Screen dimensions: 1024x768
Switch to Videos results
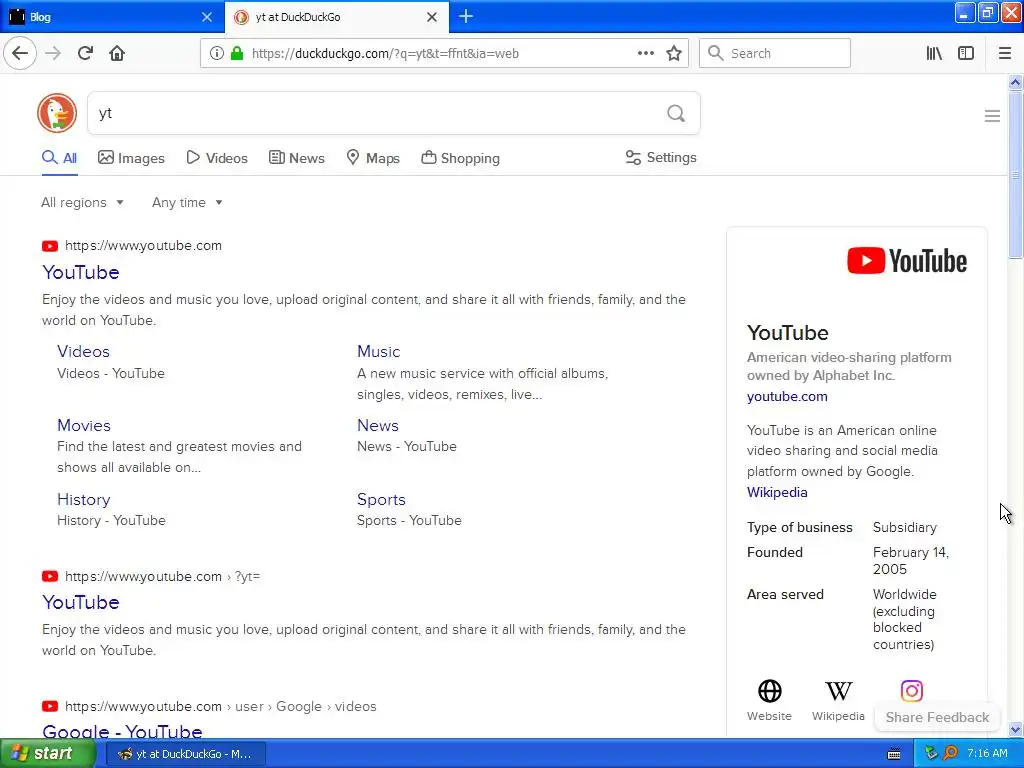(x=217, y=158)
